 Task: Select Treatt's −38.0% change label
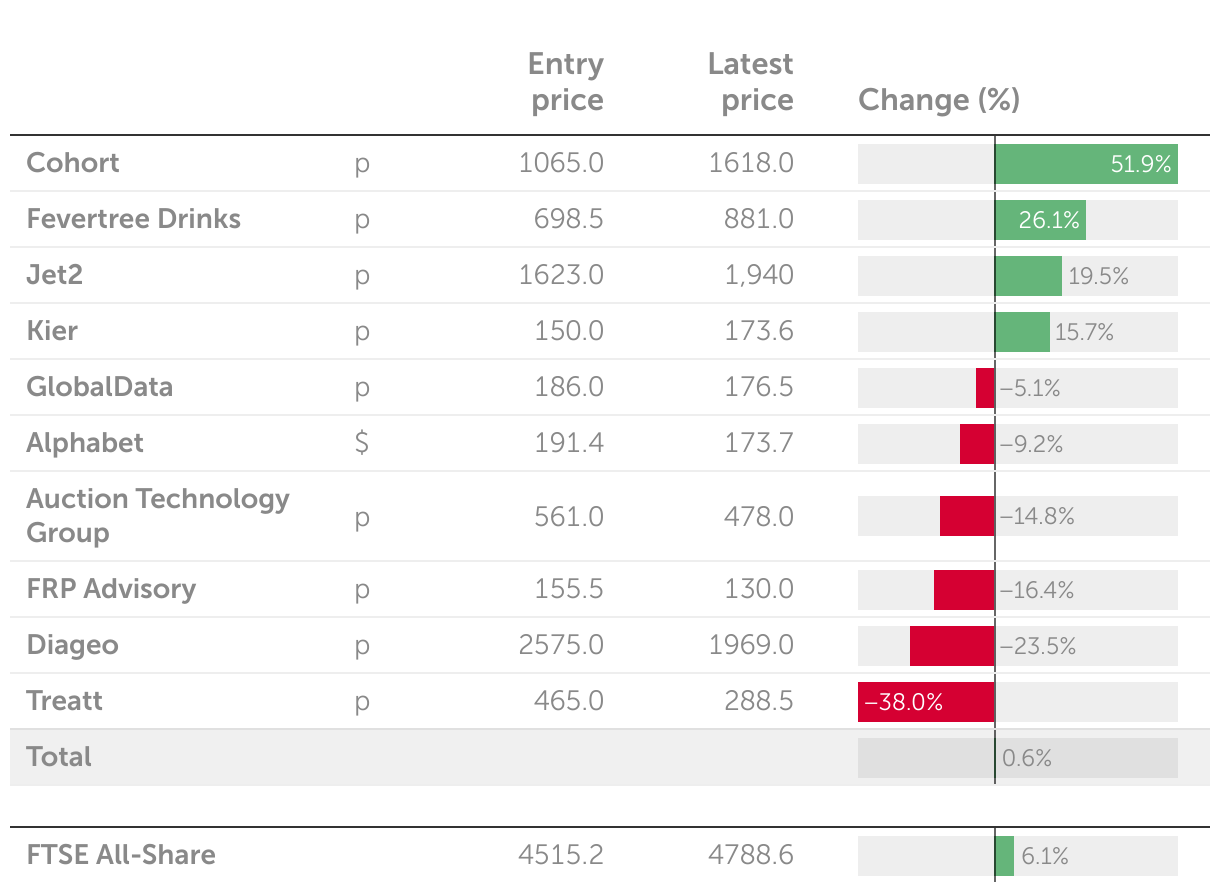(904, 703)
